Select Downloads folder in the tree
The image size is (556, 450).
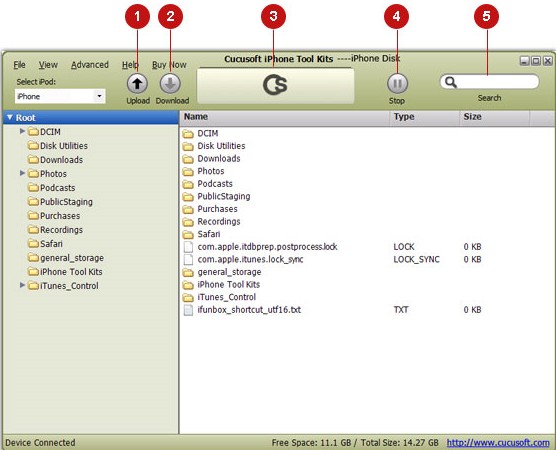point(61,160)
